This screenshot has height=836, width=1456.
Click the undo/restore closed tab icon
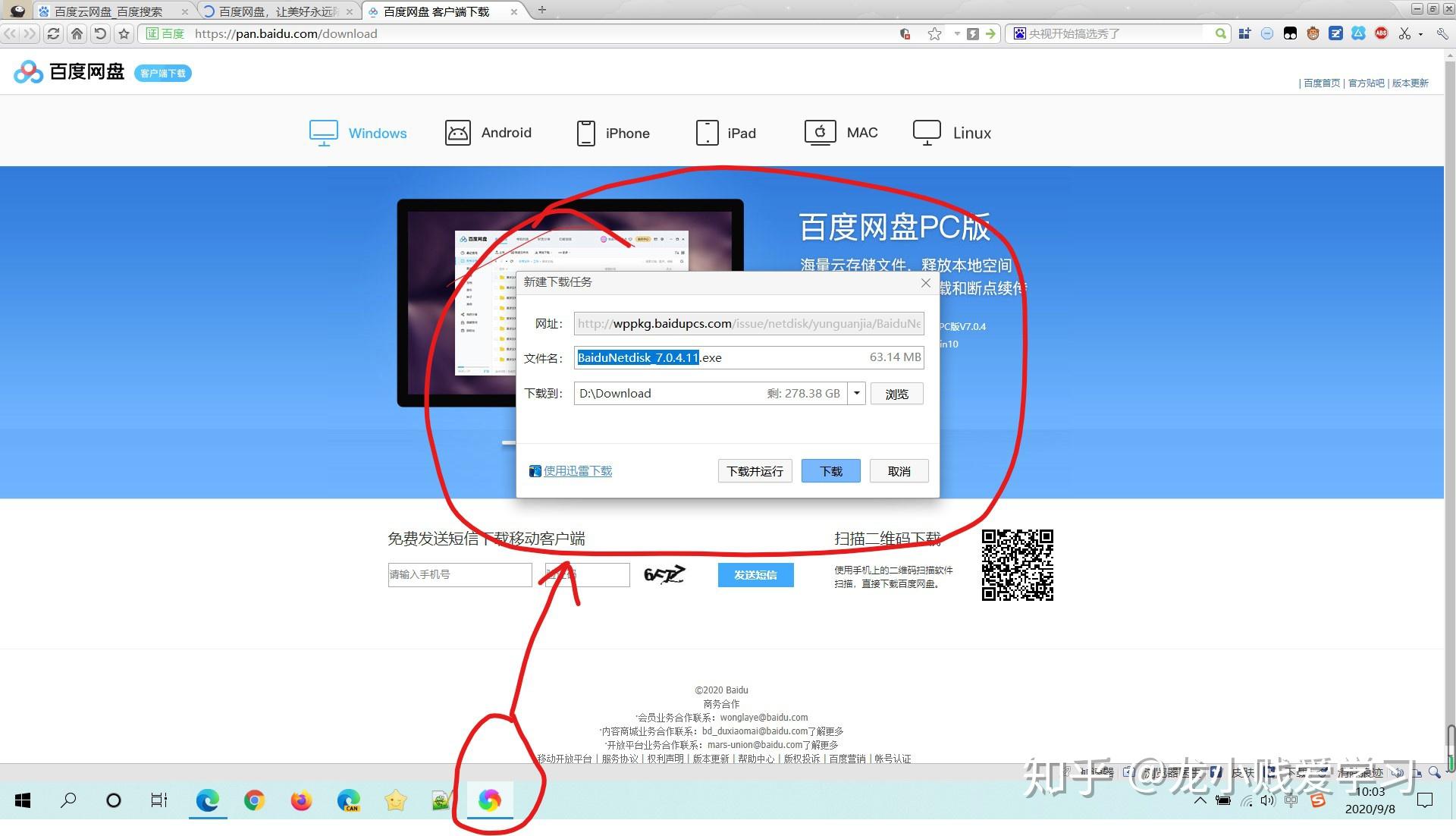pyautogui.click(x=100, y=33)
